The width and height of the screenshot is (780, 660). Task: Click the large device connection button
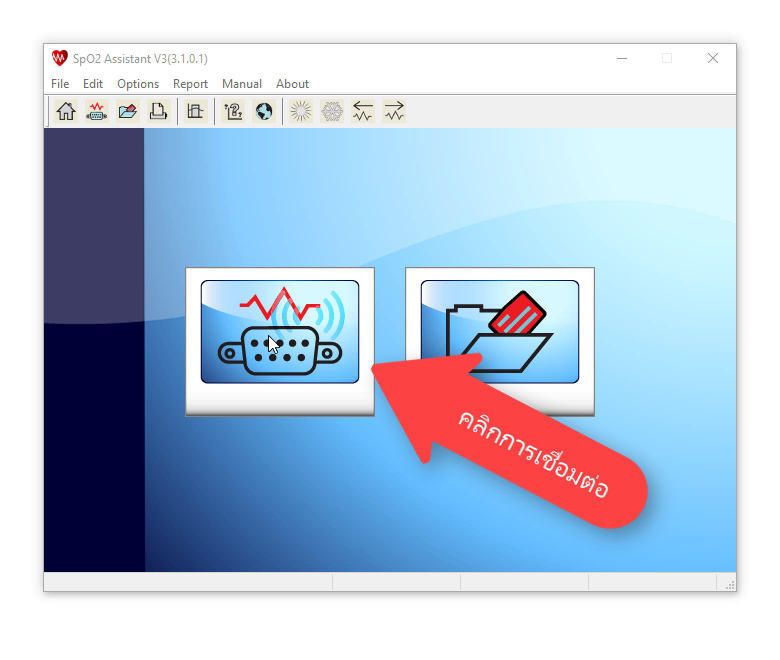tap(280, 342)
